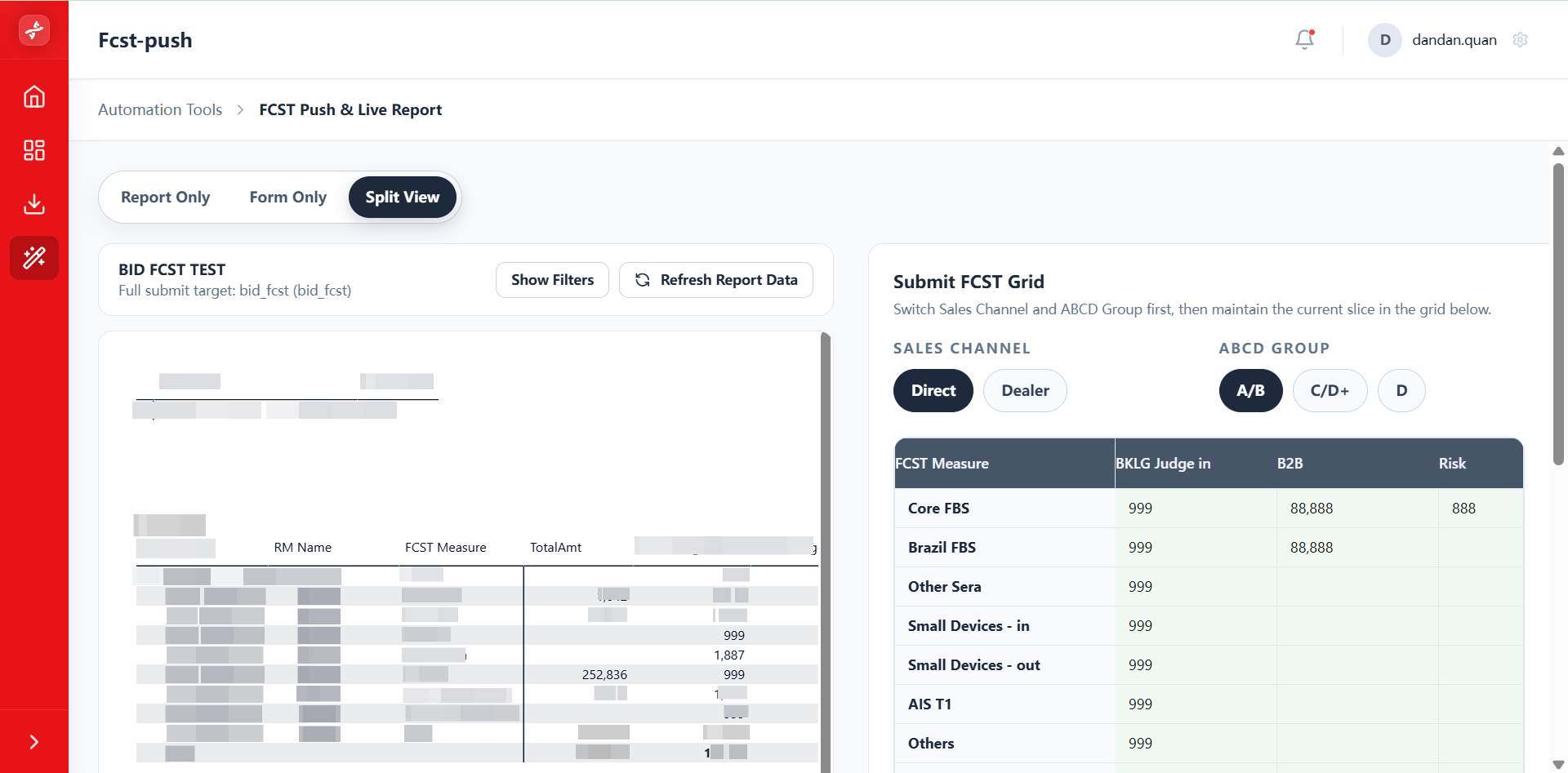Show Filters for the report
1568x773 pixels.
[x=552, y=280]
